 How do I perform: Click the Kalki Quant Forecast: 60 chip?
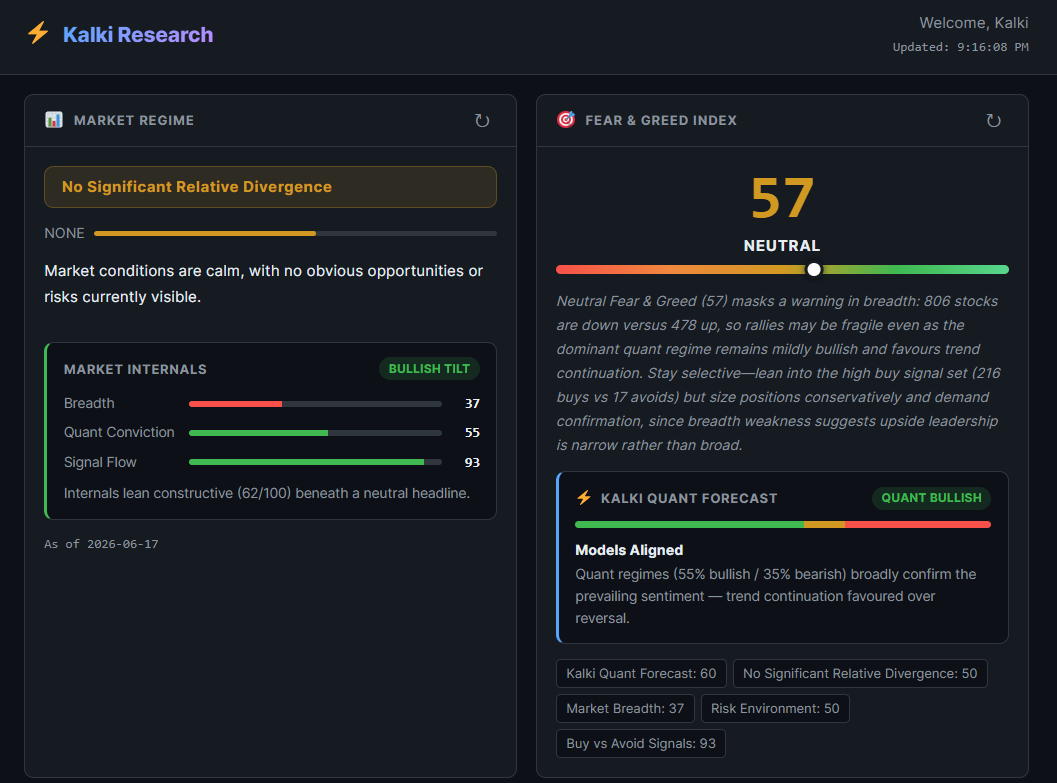(641, 673)
